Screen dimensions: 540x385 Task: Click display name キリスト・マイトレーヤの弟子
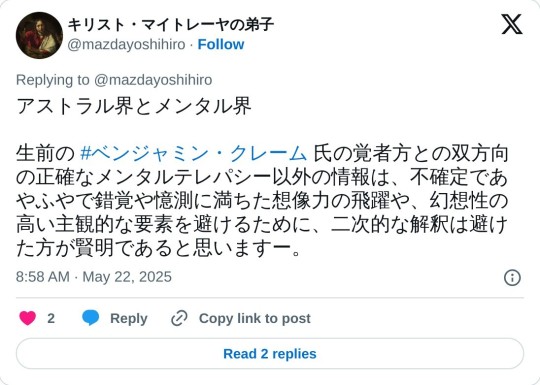click(x=171, y=24)
